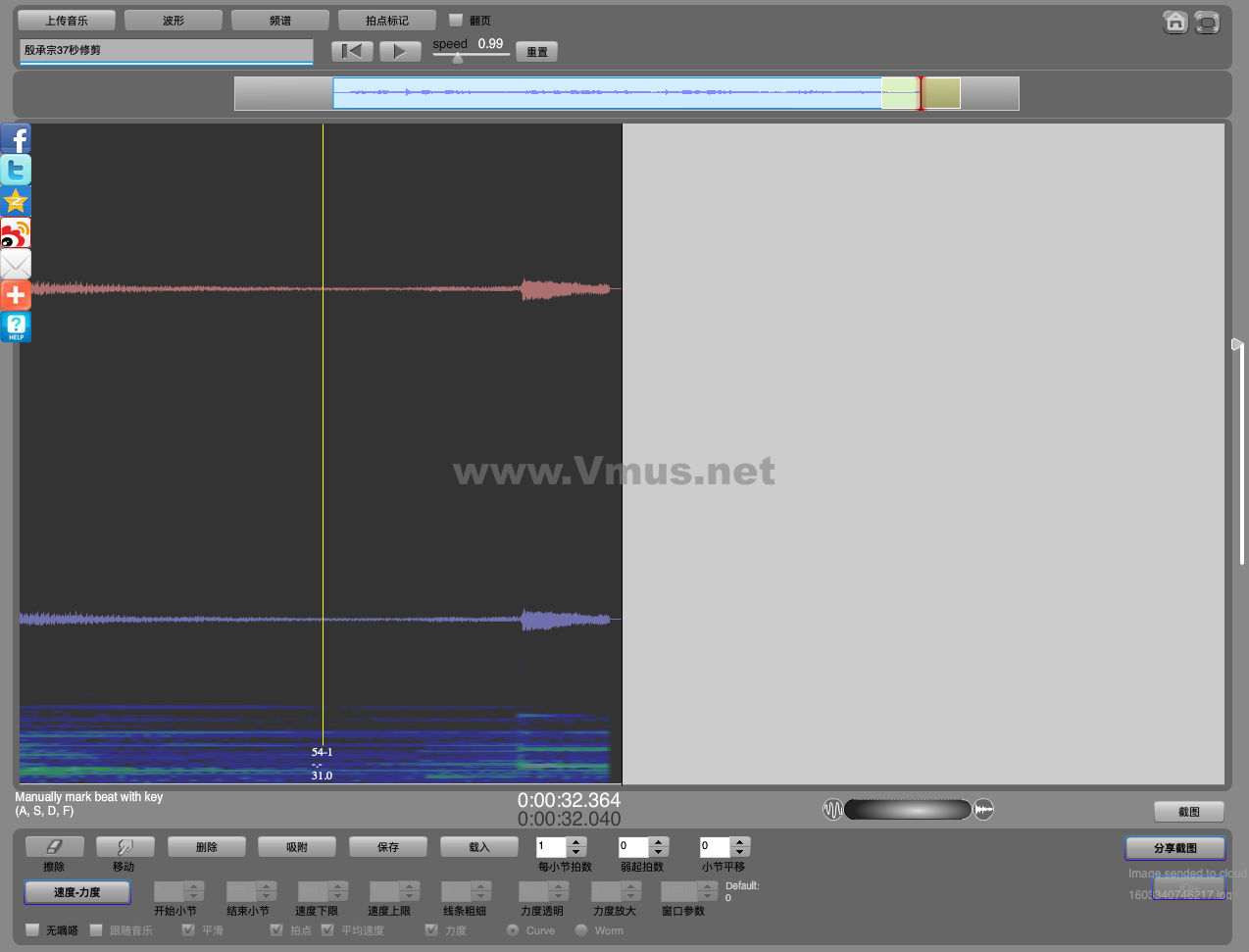Select the eraser (擦除) tool

pos(54,846)
